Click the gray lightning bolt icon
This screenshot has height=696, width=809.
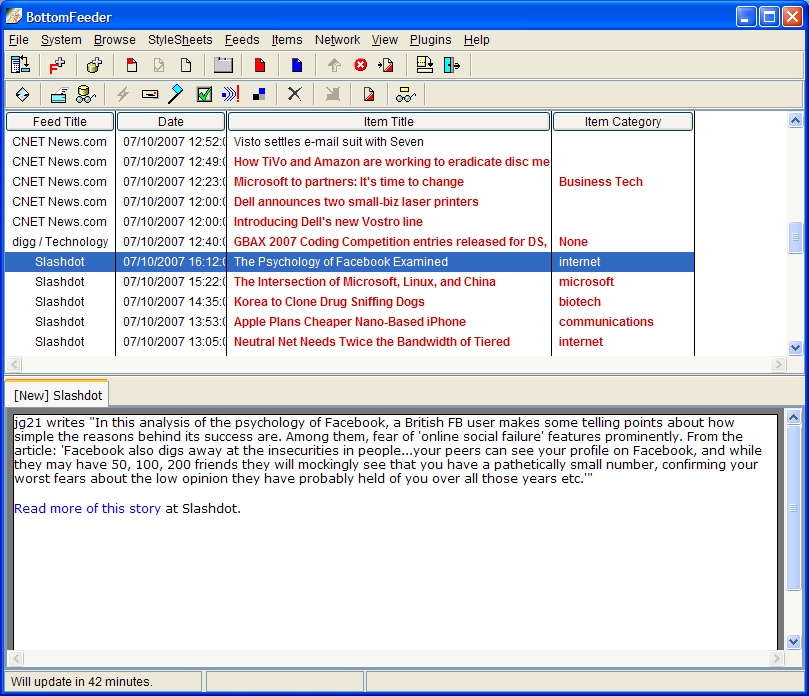[x=123, y=94]
